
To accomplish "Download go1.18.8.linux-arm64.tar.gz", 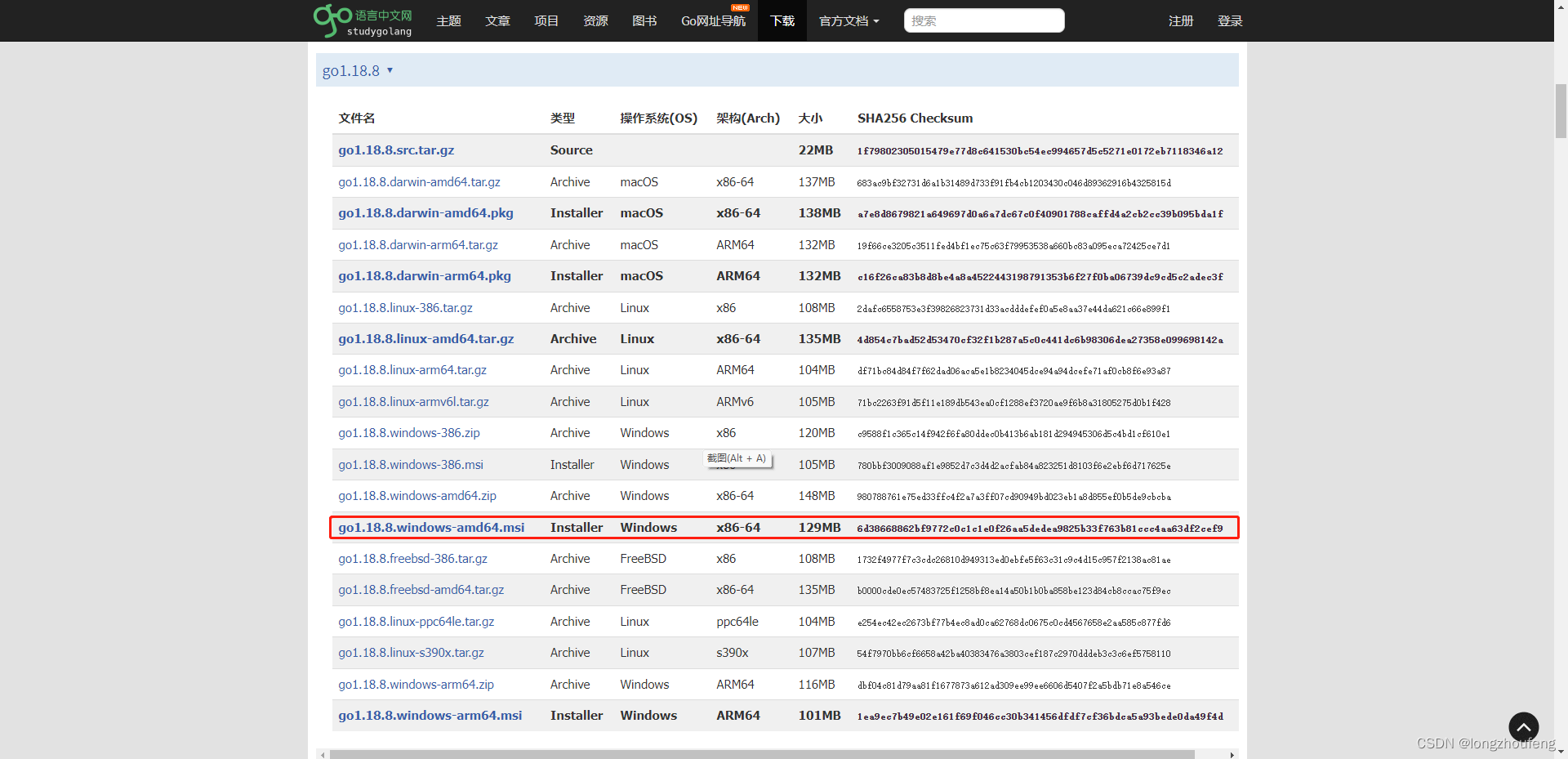I will (412, 370).
